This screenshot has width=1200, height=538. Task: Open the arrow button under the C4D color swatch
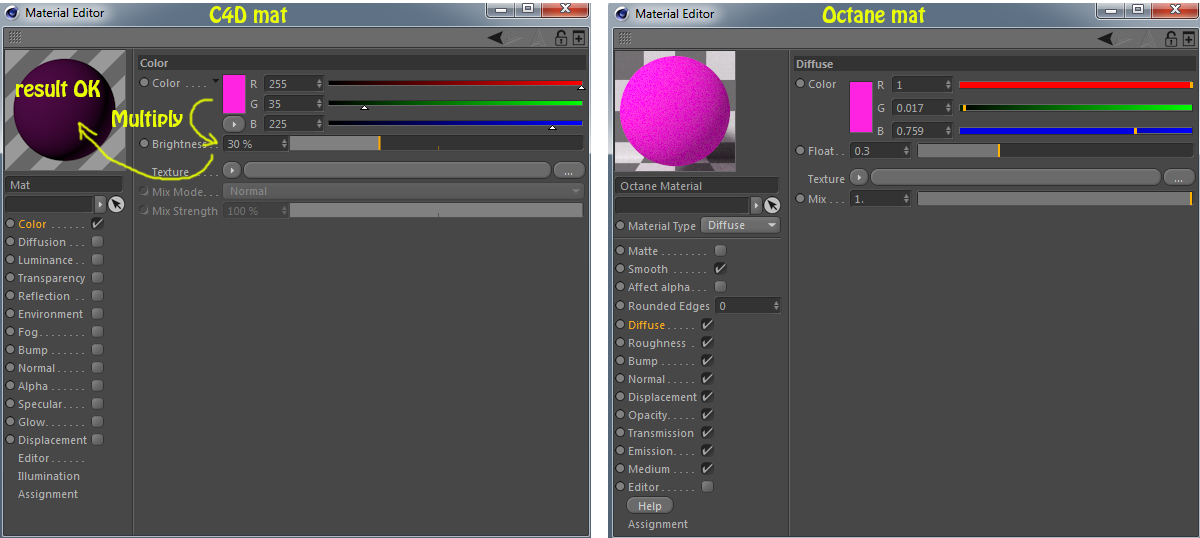[233, 124]
